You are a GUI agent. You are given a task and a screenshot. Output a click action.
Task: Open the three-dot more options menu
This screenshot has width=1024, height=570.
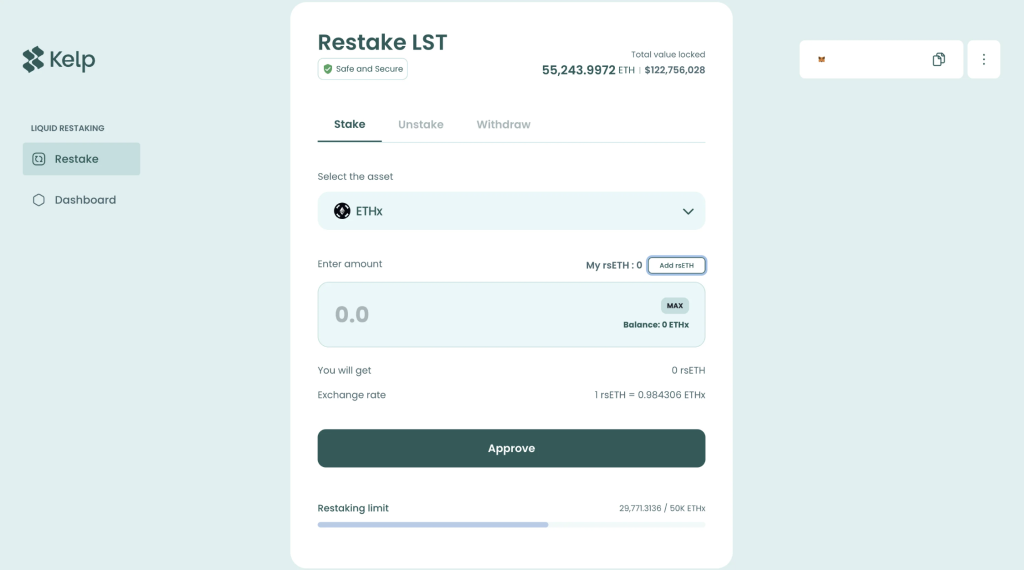point(984,59)
